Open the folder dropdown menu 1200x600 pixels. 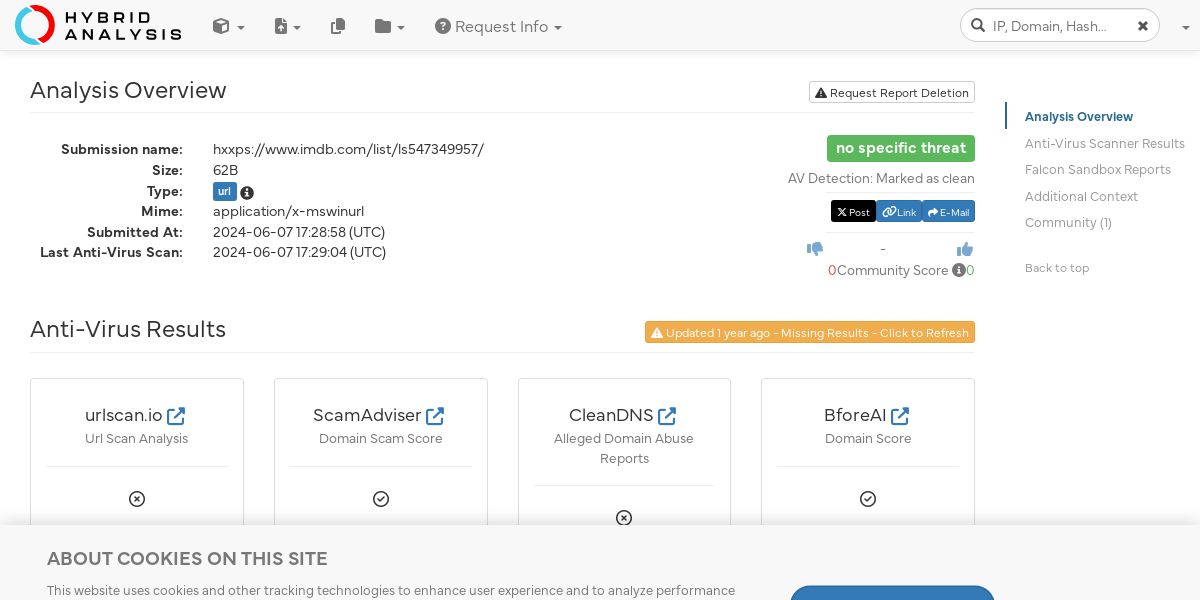tap(390, 27)
